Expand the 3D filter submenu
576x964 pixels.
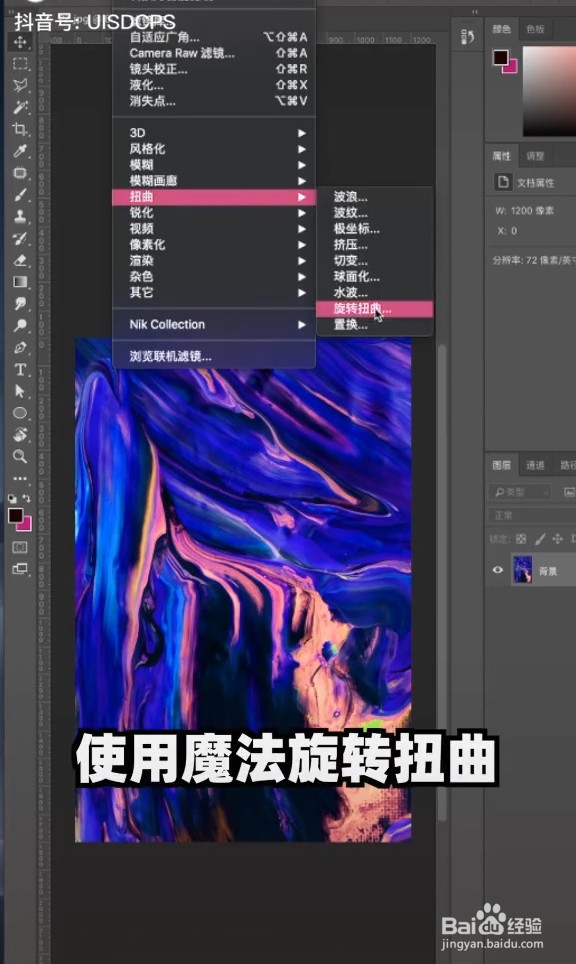214,133
